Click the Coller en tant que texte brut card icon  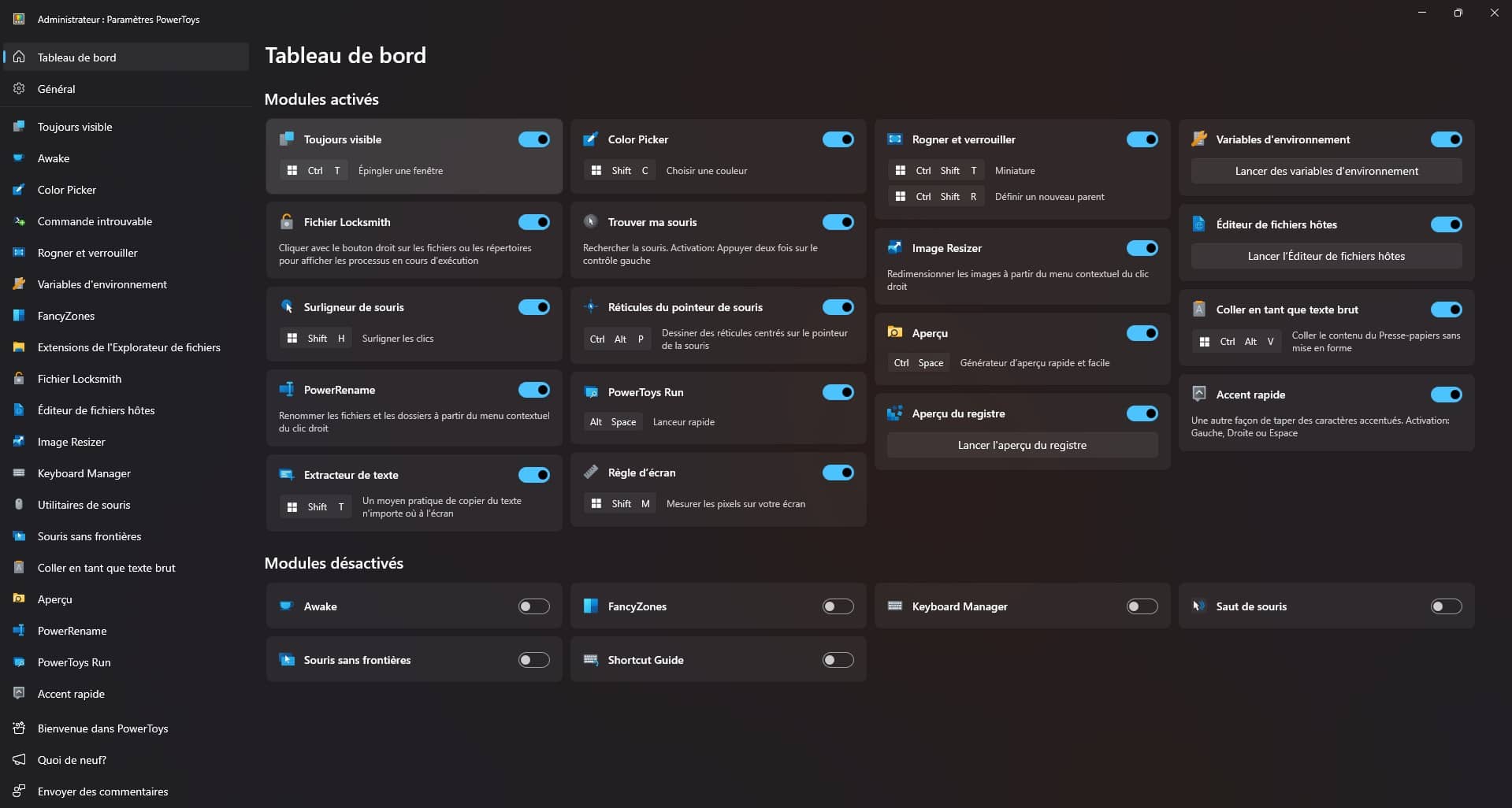point(1199,309)
